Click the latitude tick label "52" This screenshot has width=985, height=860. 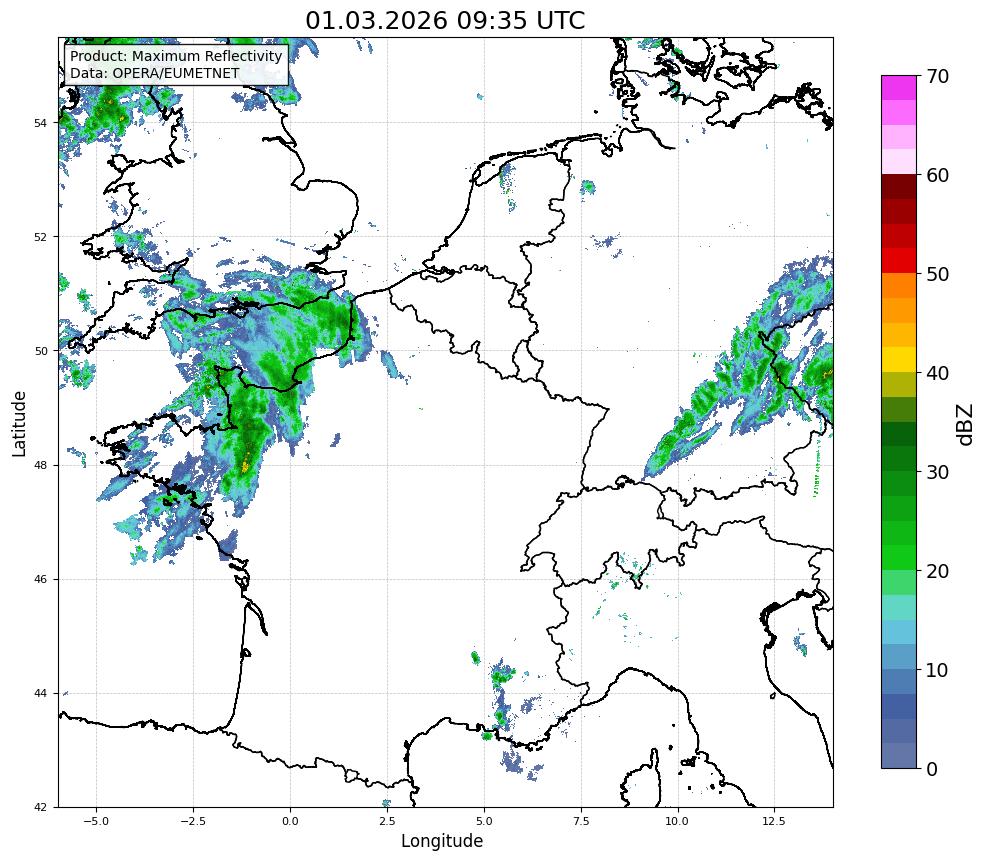(40, 237)
